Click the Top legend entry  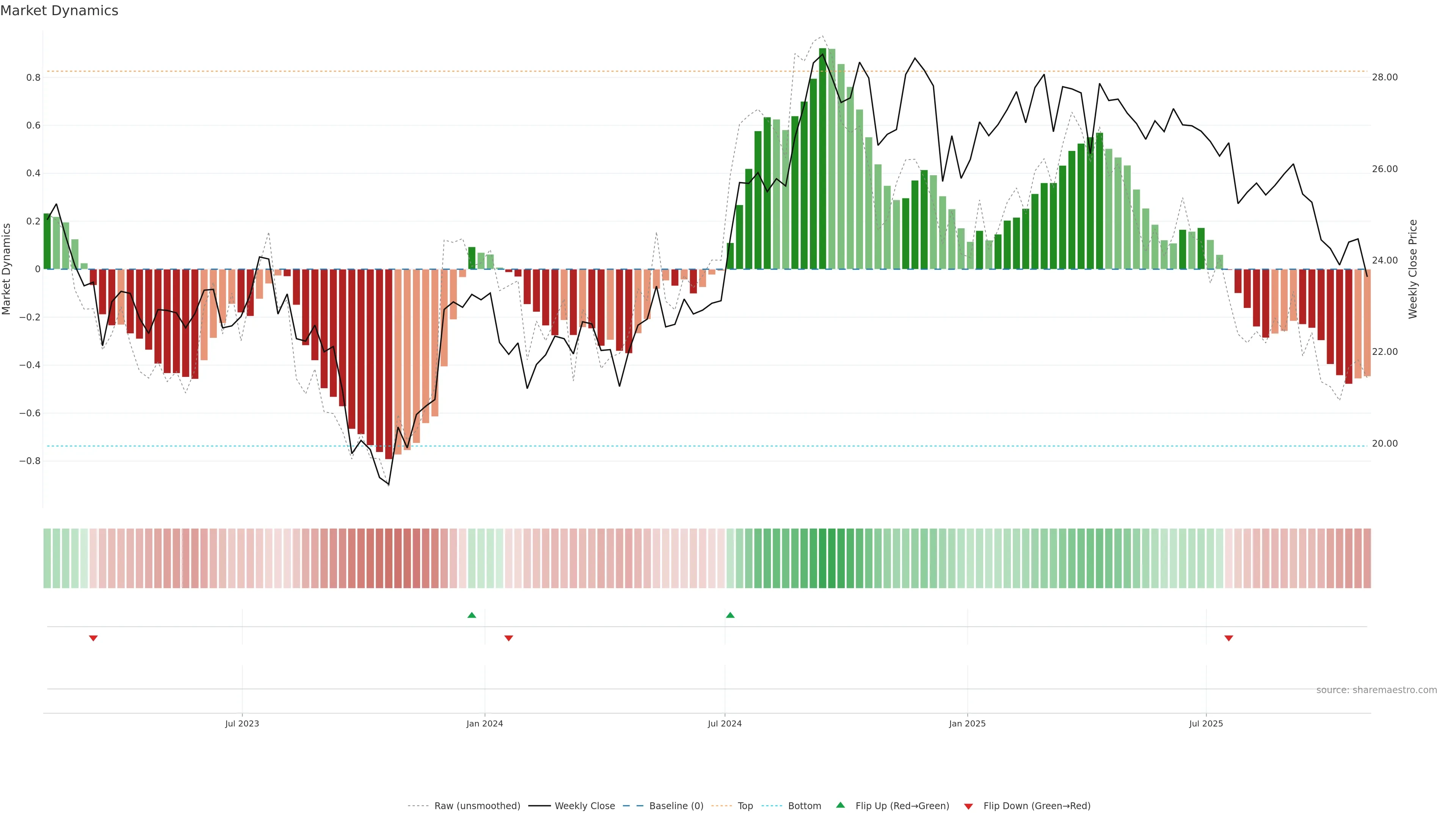(745, 805)
